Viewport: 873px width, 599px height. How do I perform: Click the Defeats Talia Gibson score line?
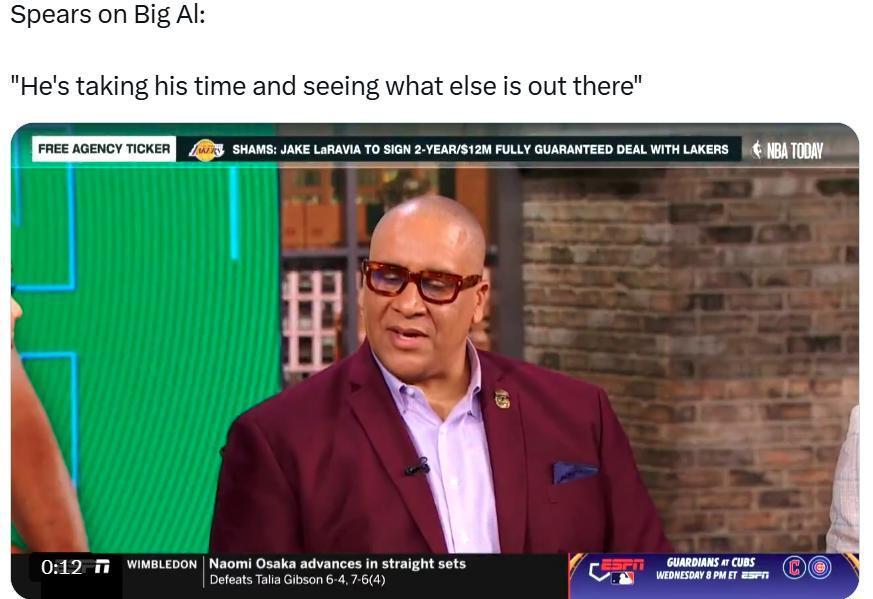pyautogui.click(x=297, y=580)
